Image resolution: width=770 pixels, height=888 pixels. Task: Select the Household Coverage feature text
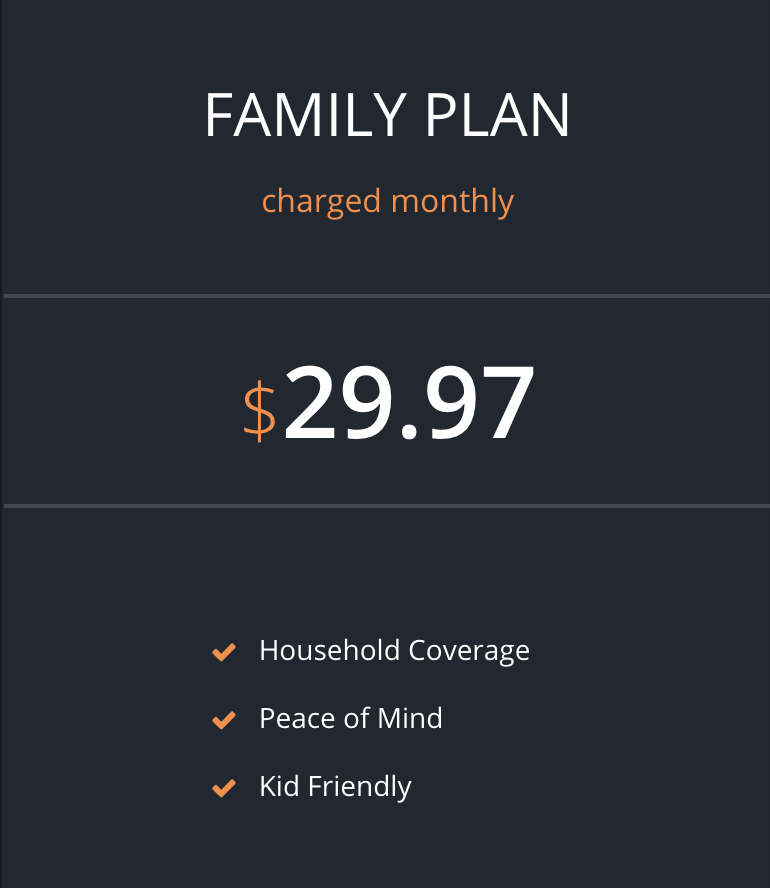(x=394, y=651)
